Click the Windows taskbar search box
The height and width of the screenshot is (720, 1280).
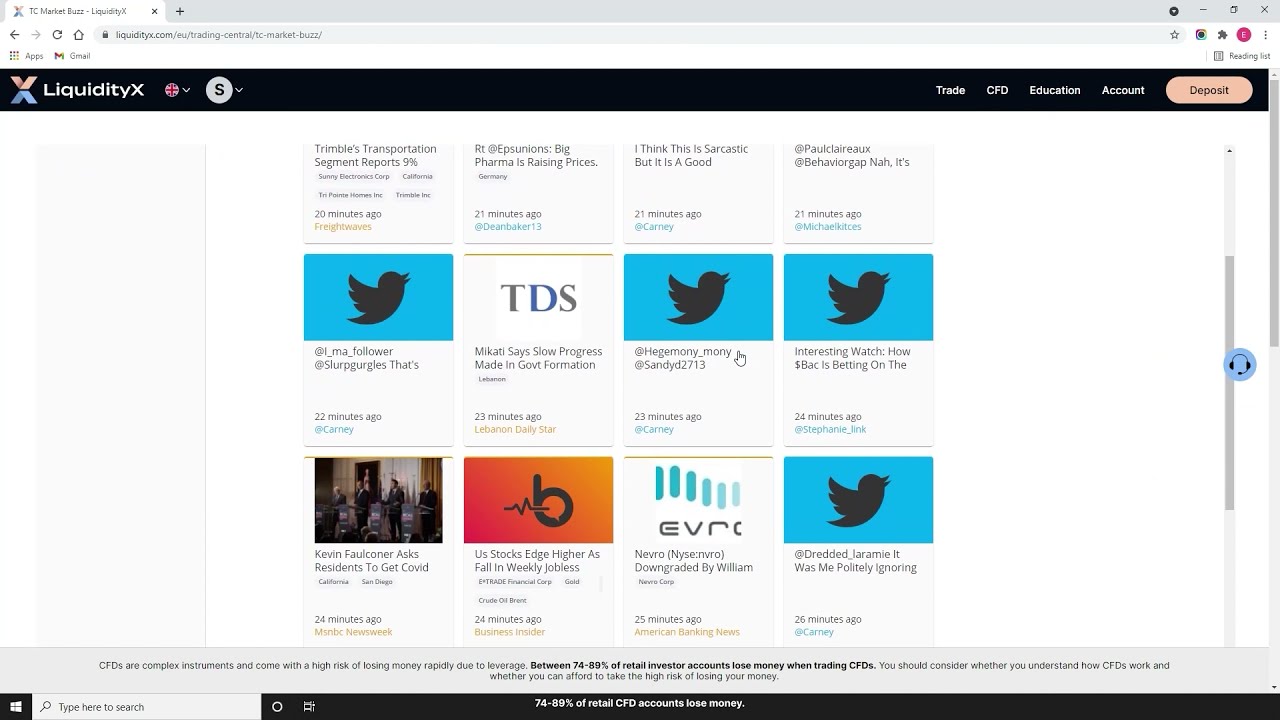click(146, 706)
